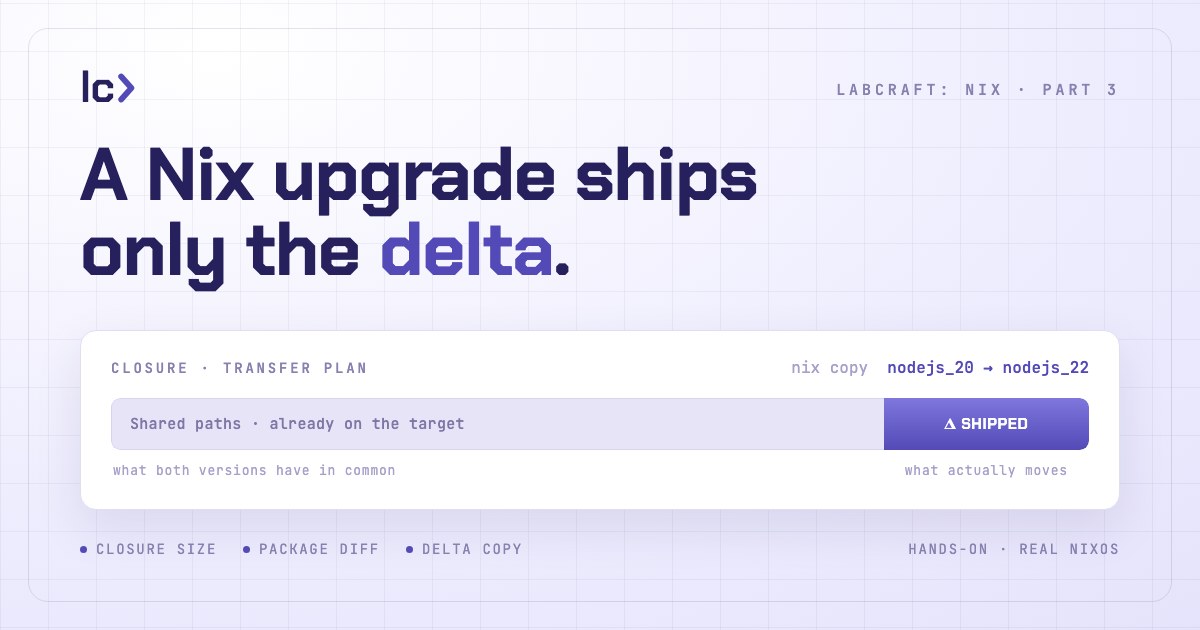Click the nodejs_22 text

tap(1046, 368)
